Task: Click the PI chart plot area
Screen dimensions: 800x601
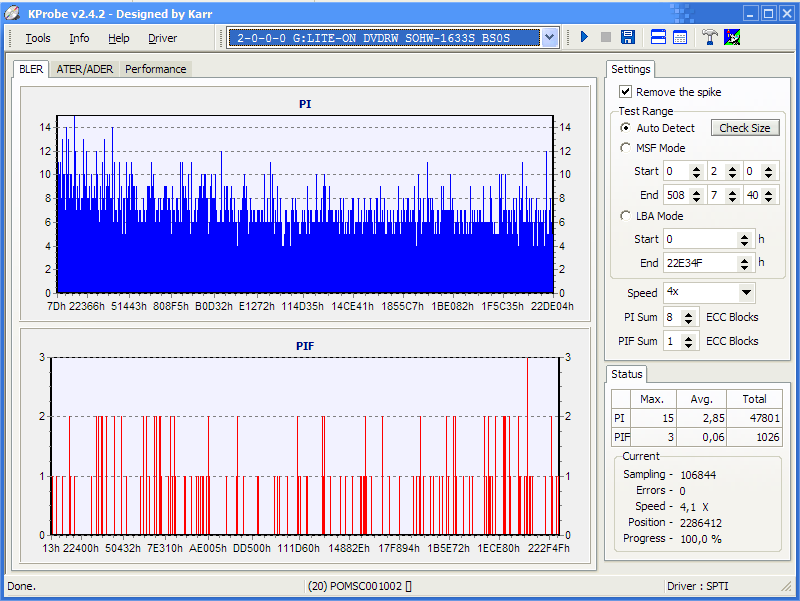Action: [305, 204]
